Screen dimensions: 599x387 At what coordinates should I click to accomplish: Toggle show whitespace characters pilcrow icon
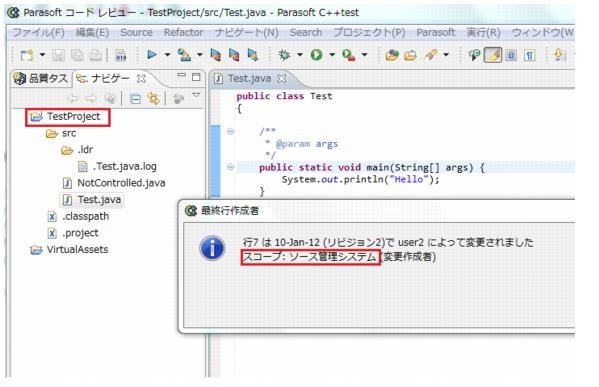point(529,56)
